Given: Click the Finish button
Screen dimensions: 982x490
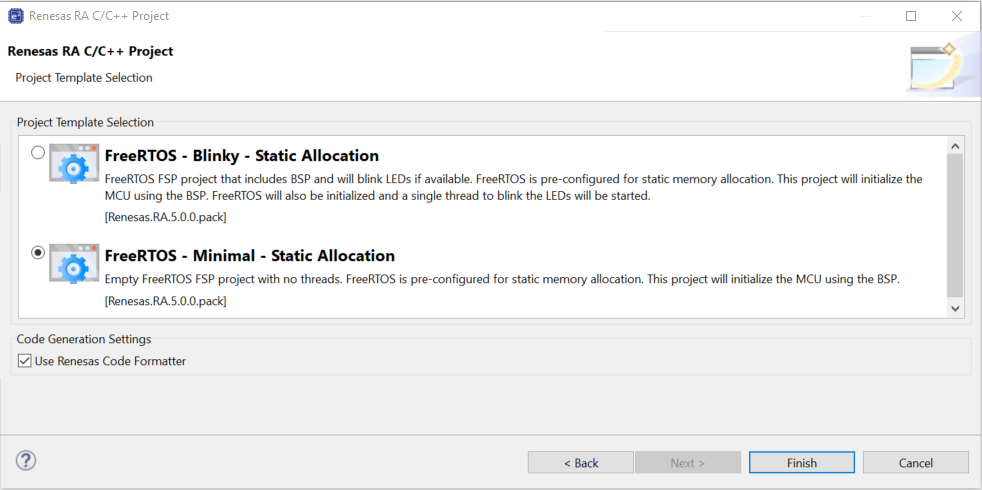Looking at the screenshot, I should pyautogui.click(x=802, y=463).
